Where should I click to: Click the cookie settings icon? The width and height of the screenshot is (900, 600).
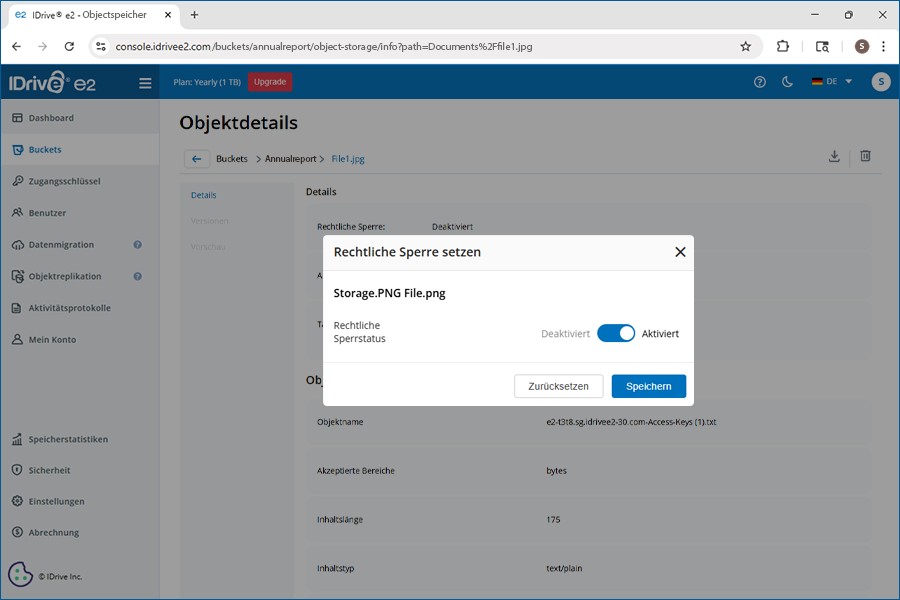(x=20, y=574)
